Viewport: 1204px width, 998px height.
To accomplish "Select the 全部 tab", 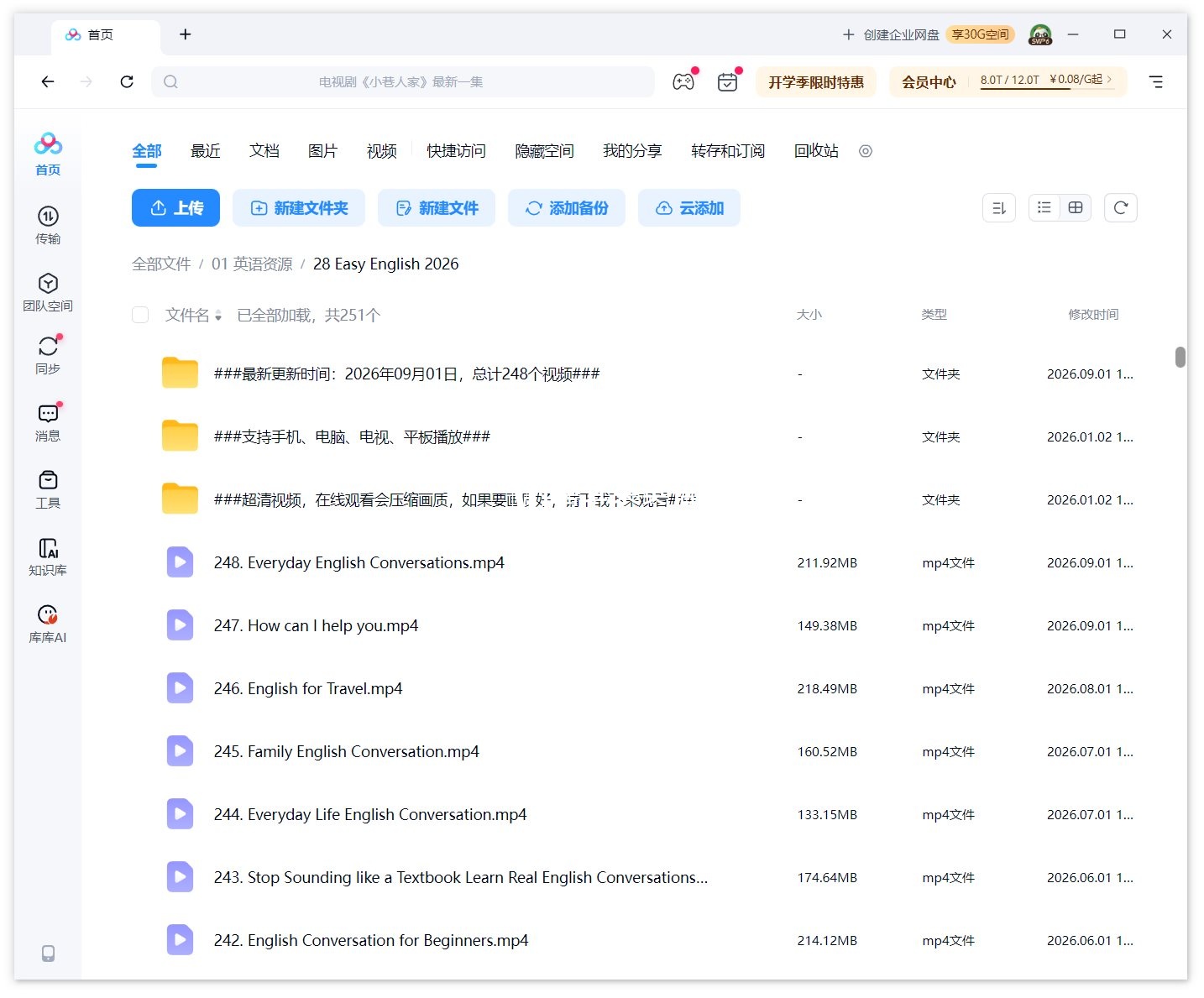I will coord(147,151).
